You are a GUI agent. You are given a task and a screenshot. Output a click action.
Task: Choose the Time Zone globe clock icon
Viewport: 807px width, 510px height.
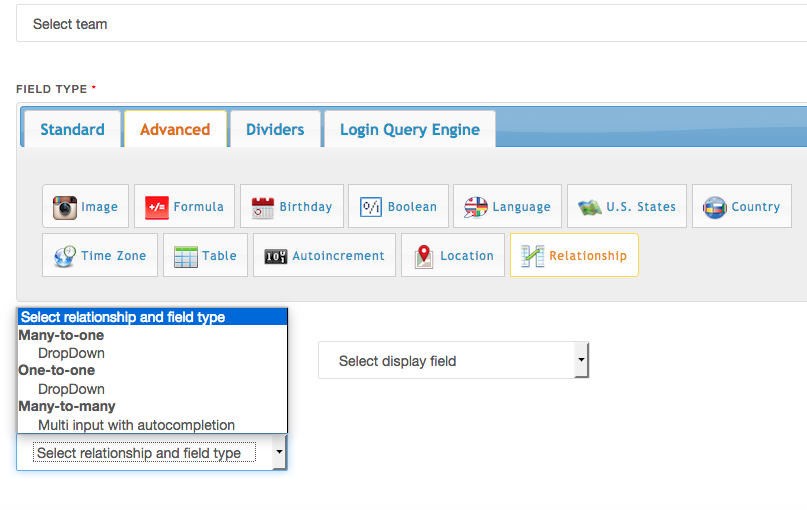pos(65,256)
